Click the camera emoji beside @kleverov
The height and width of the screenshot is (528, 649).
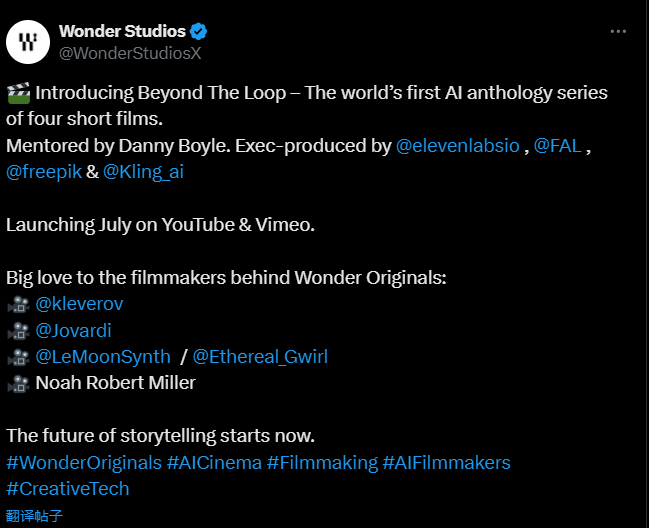(19, 305)
